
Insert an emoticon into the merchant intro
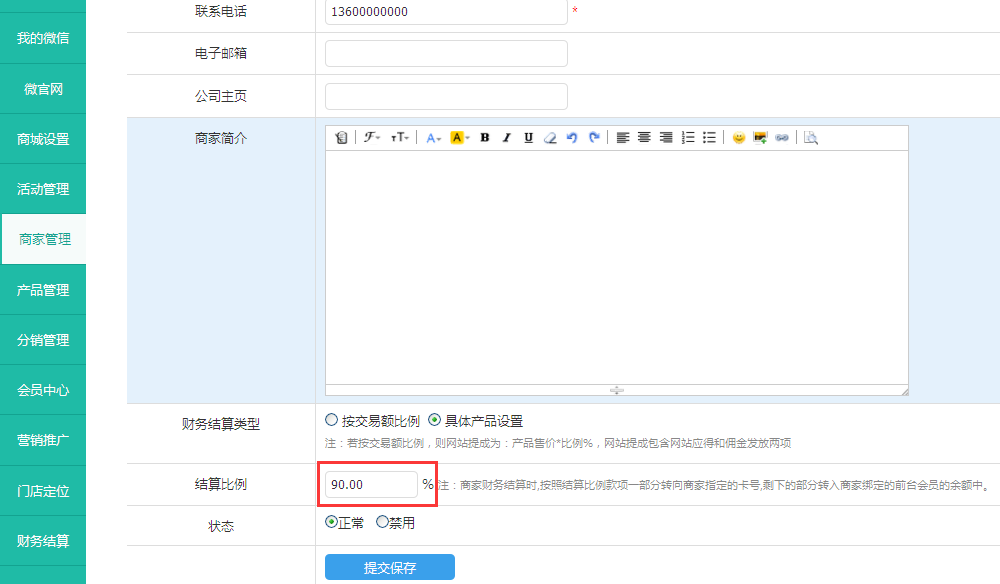click(739, 138)
